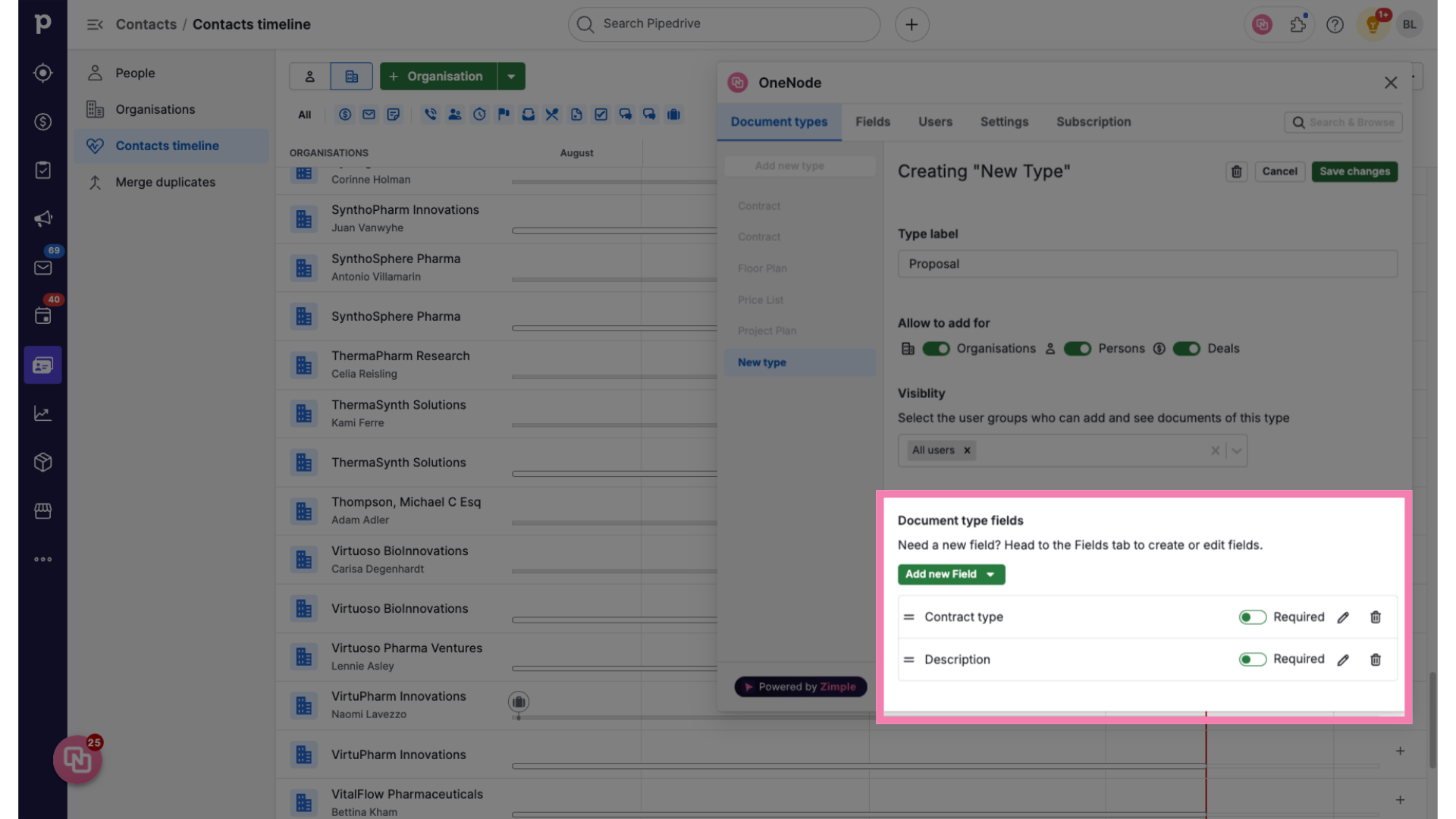Switch to Subscription tab
Image resolution: width=1456 pixels, height=819 pixels.
click(x=1094, y=122)
